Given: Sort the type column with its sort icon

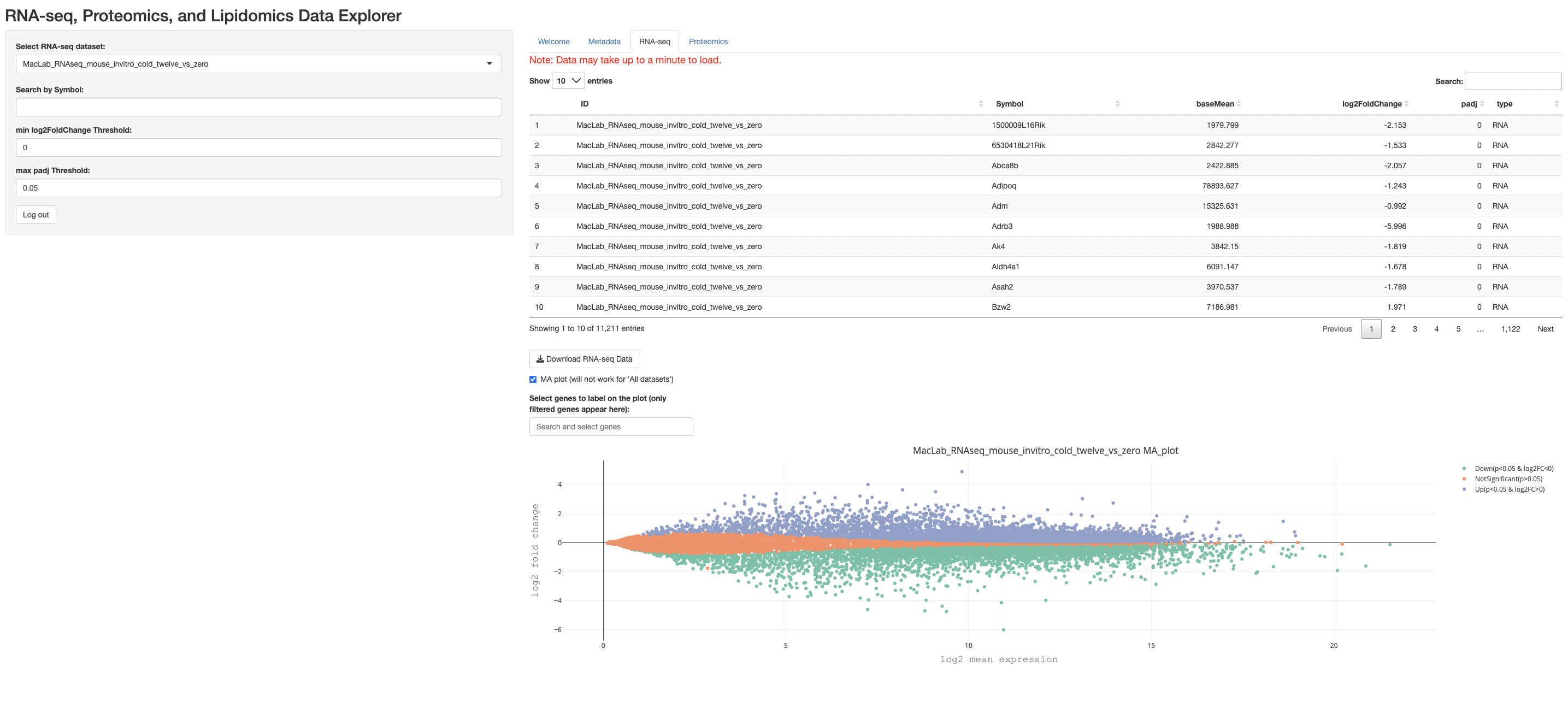Looking at the screenshot, I should point(1557,103).
